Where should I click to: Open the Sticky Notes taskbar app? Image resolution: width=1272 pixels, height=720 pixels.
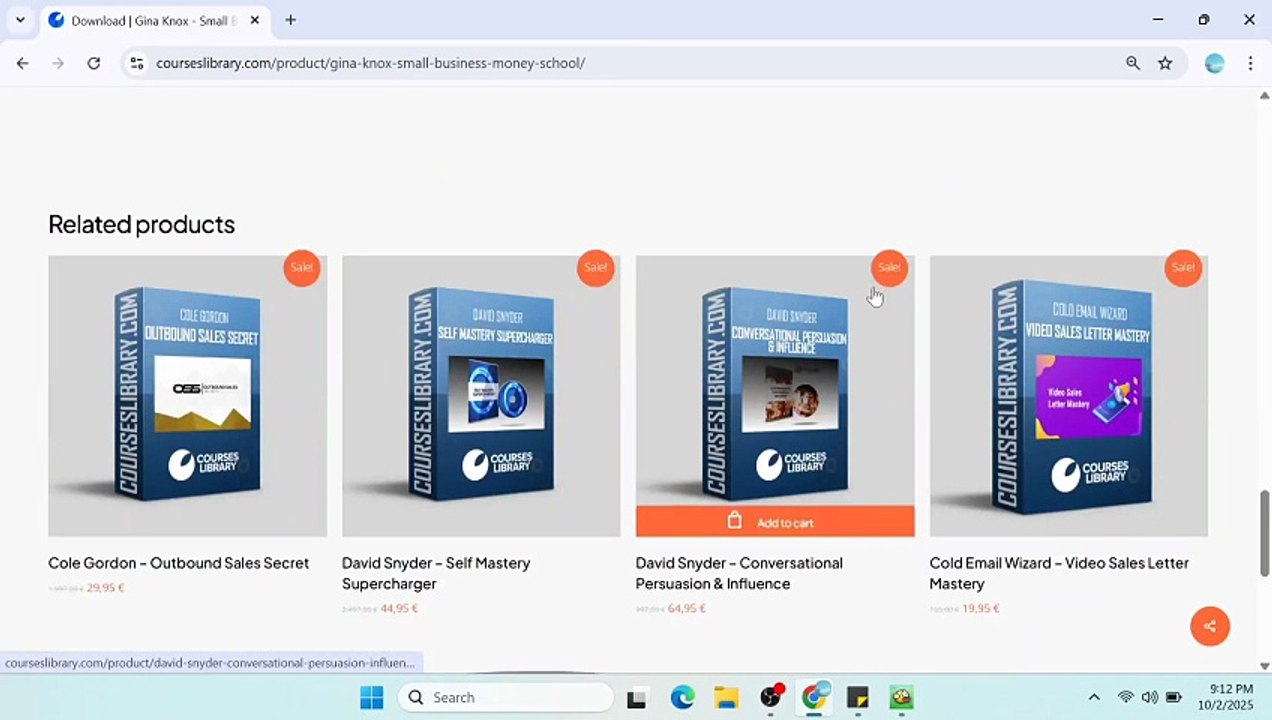pyautogui.click(x=858, y=698)
